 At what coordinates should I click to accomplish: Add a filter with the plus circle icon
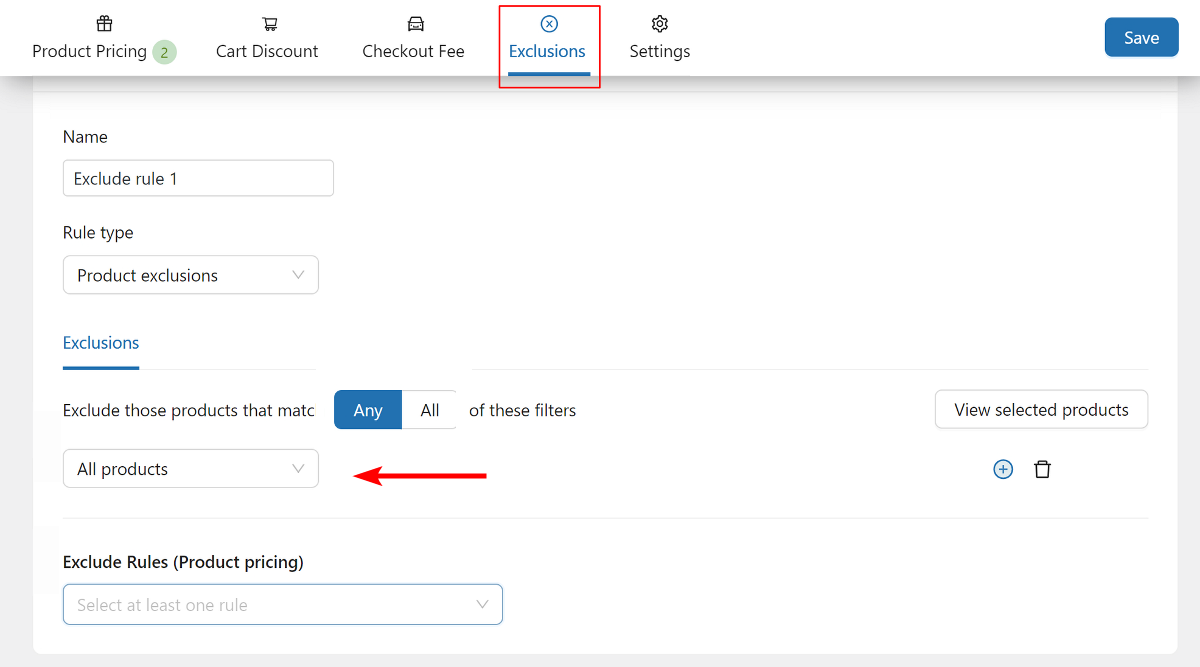pos(1003,469)
